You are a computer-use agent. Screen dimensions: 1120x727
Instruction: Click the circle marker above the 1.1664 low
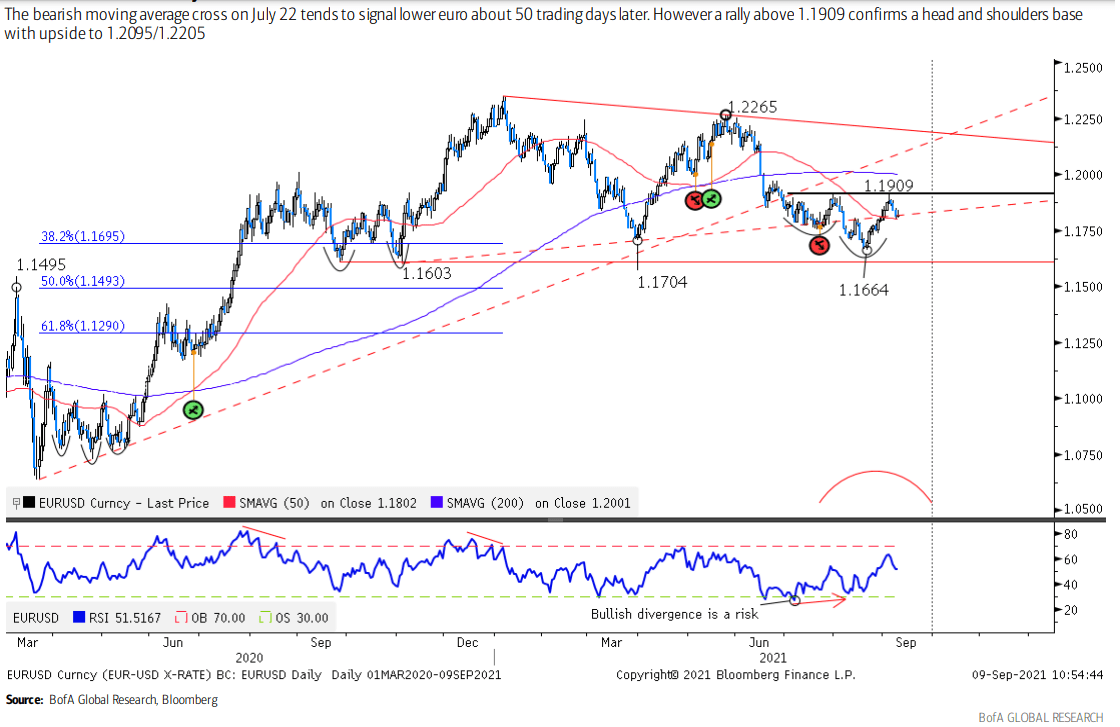867,248
